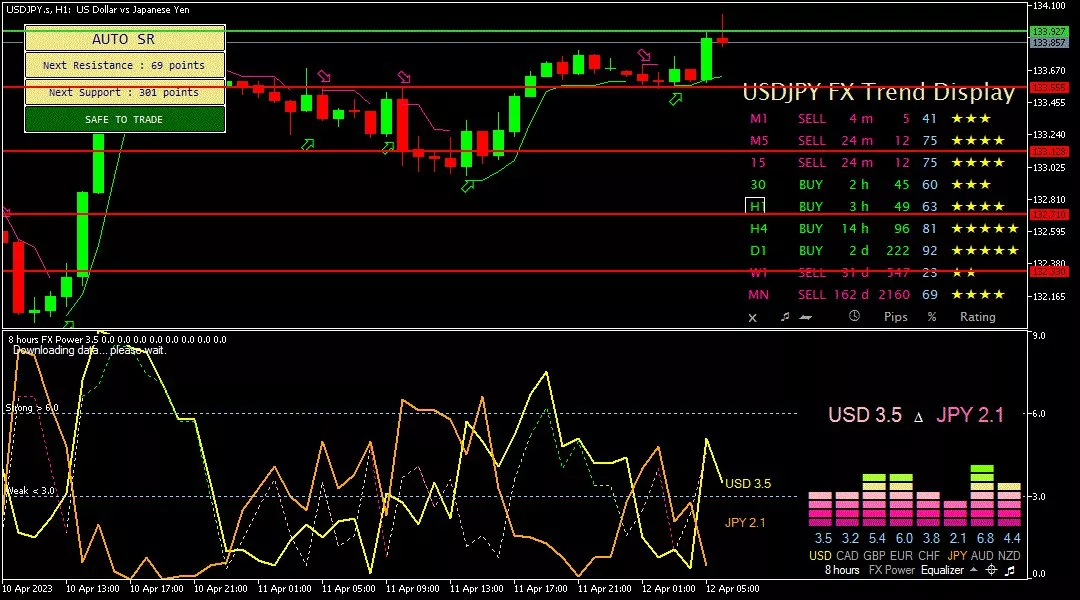Click the X icon under Trend Display

[x=752, y=318]
